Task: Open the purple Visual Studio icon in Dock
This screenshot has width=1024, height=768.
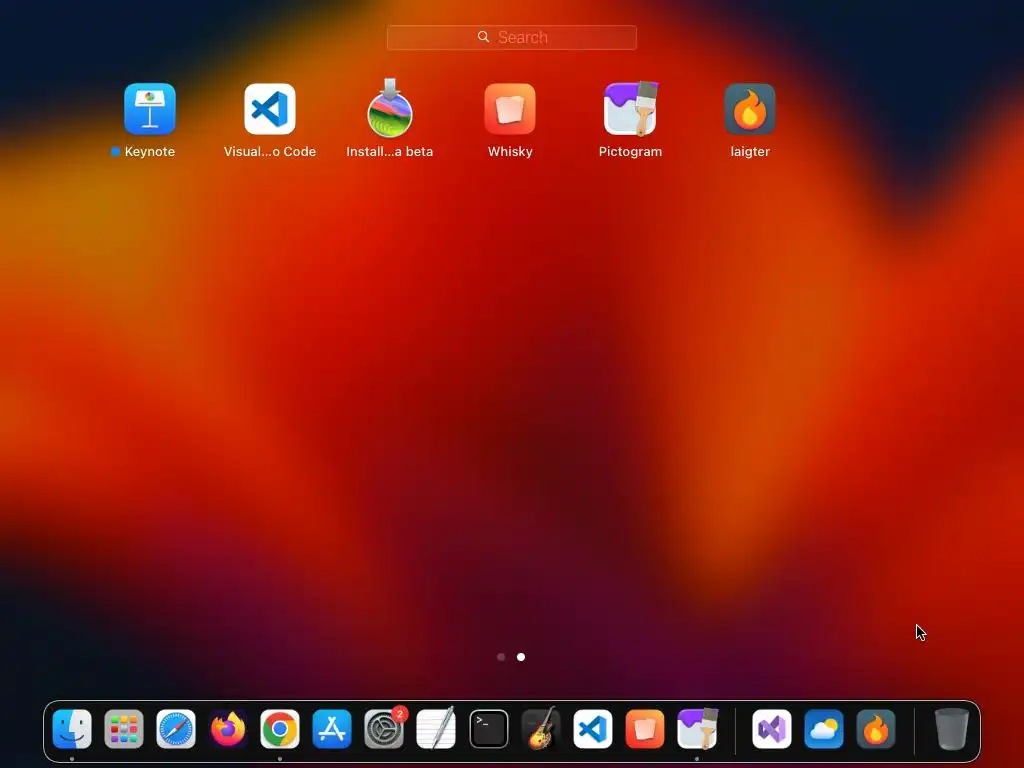Action: pos(772,729)
